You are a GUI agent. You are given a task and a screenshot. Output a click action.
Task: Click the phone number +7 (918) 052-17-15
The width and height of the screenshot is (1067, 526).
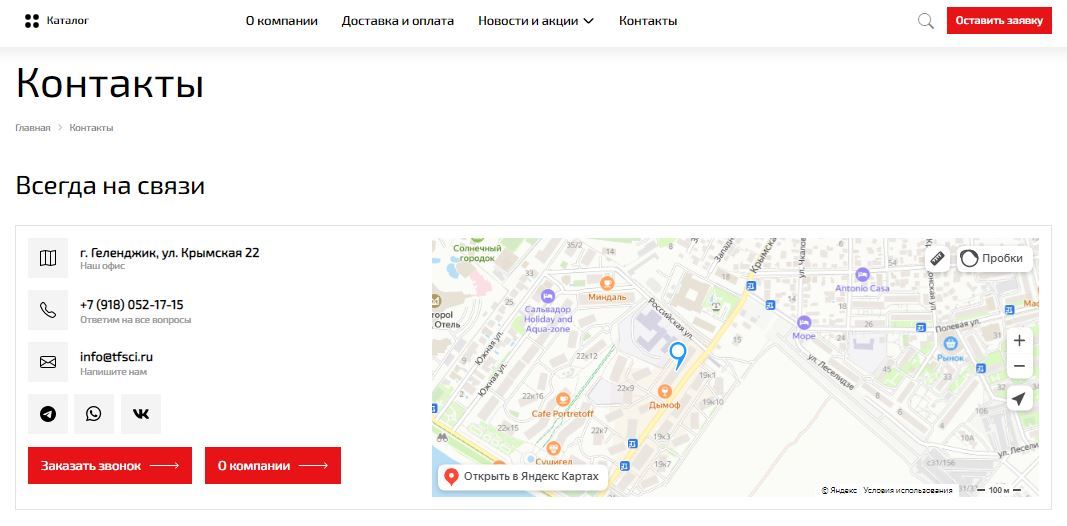[131, 305]
